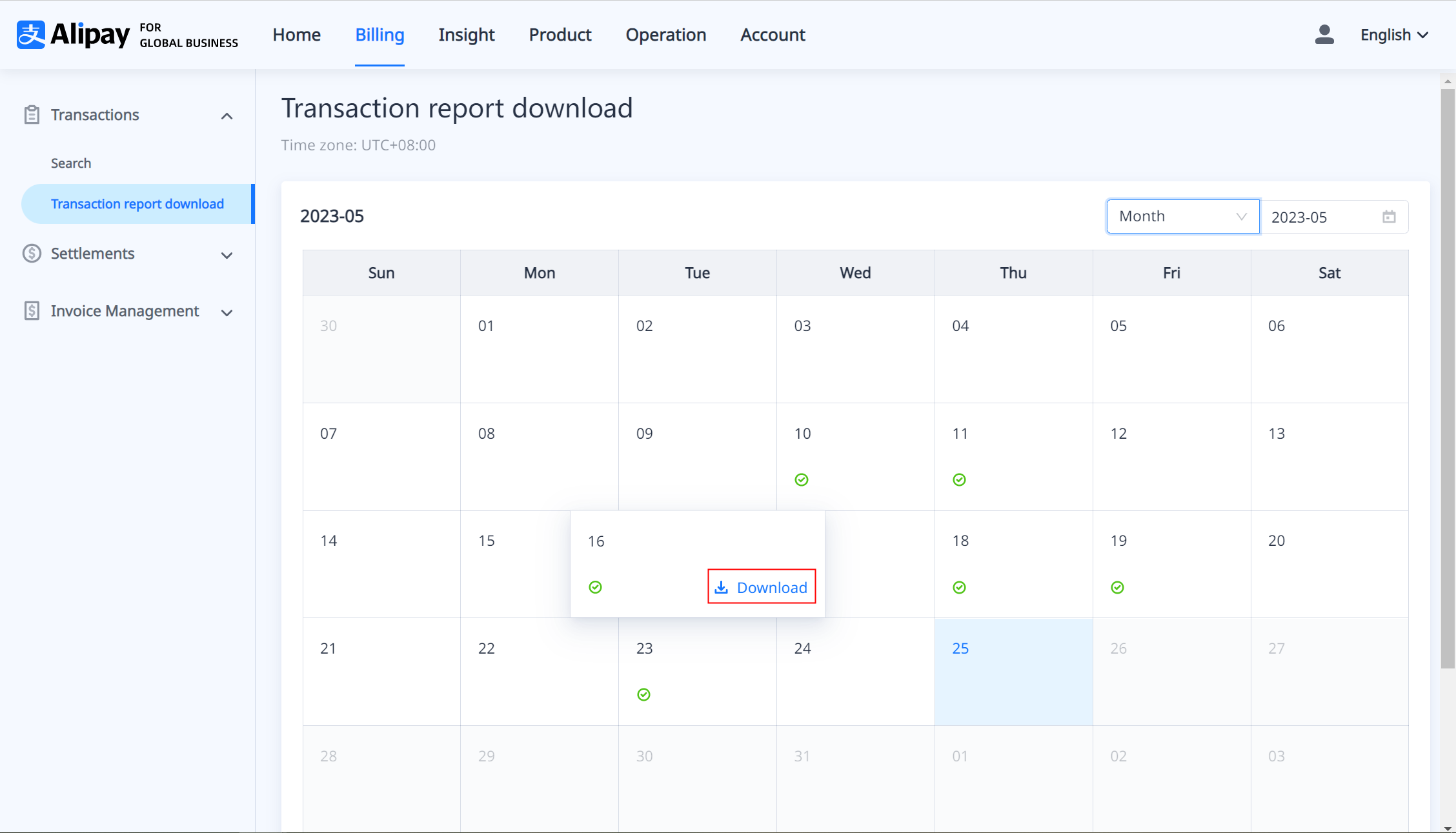This screenshot has width=1456, height=833.
Task: Click the green check icon on day 19
Action: 1117,587
